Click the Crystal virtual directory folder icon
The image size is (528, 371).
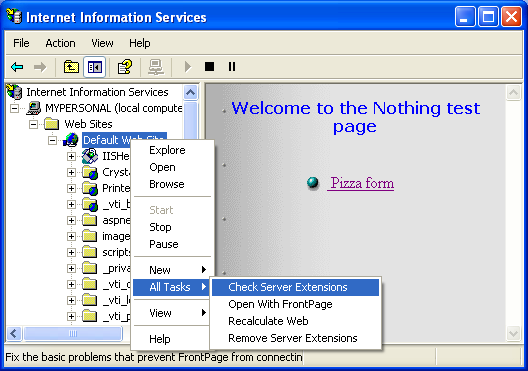click(x=90, y=172)
